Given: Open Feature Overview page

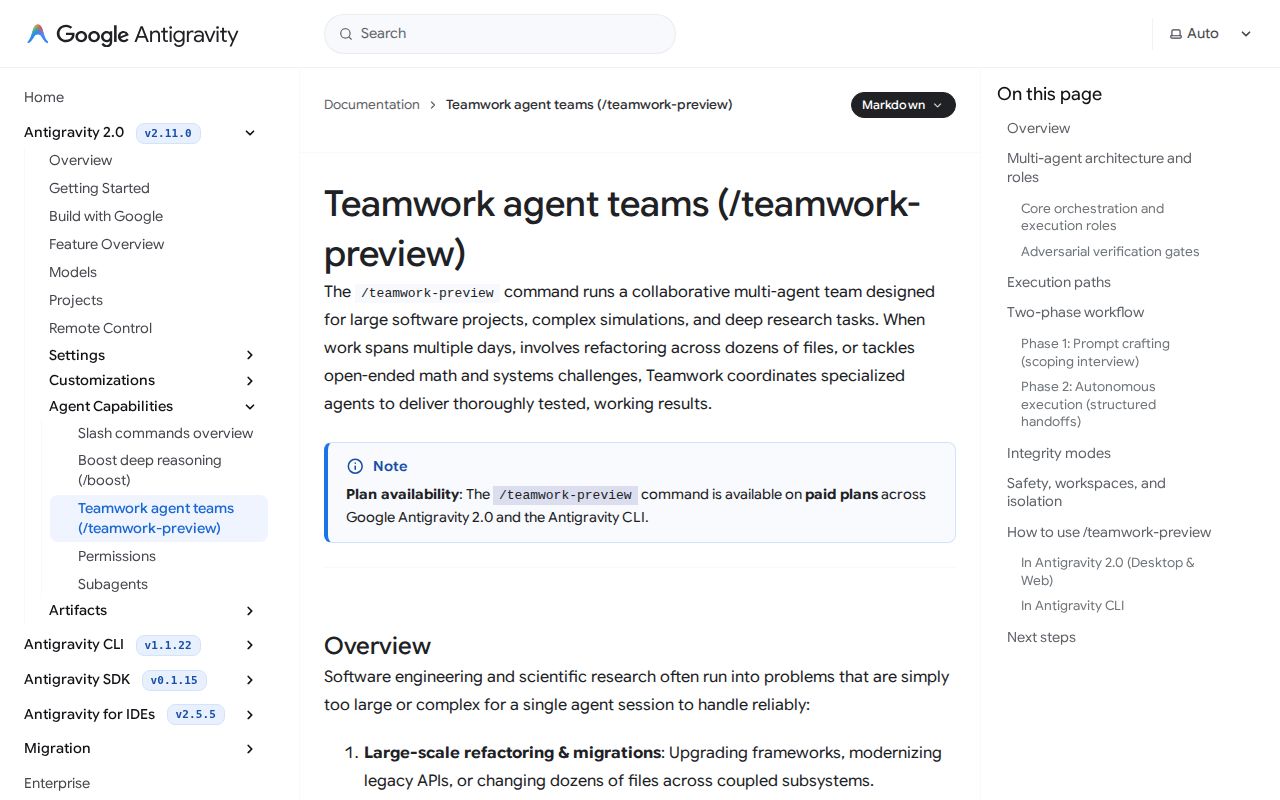Looking at the screenshot, I should pos(106,244).
